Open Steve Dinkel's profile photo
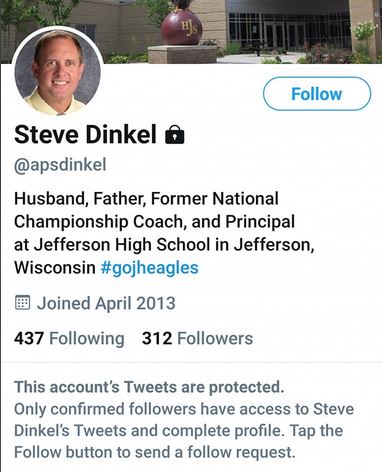This screenshot has height=472, width=382. 58,72
